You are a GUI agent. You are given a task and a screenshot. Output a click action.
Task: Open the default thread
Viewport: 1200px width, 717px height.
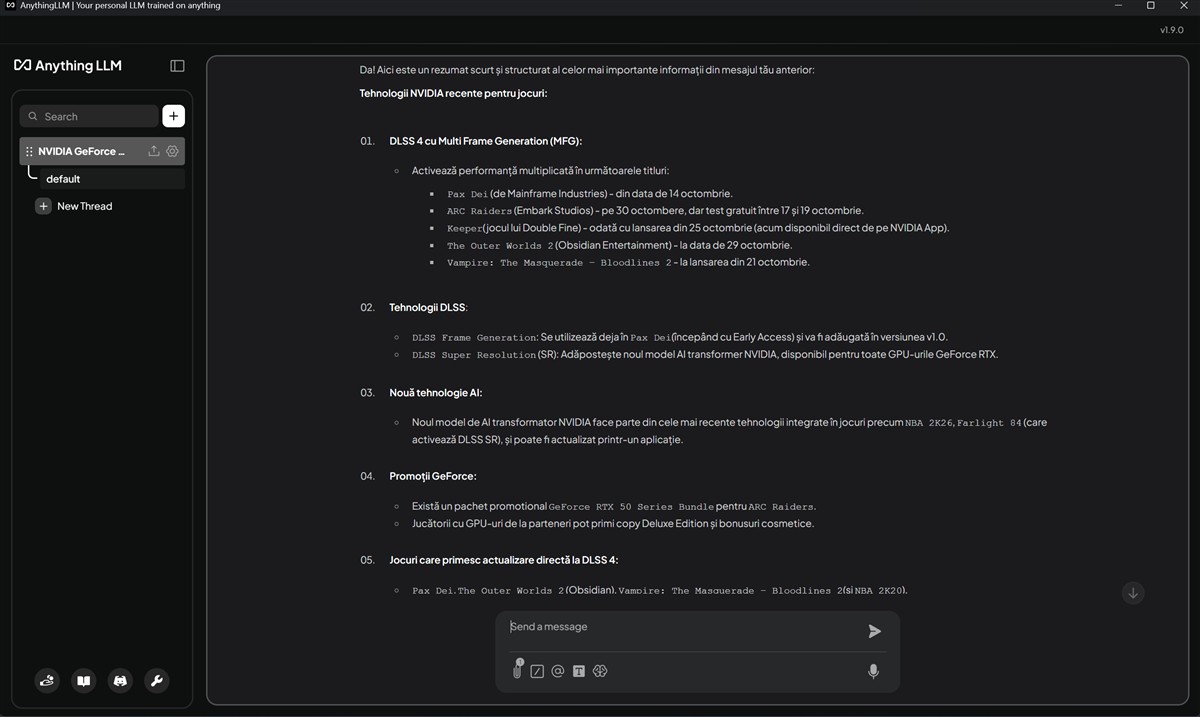[x=63, y=179]
